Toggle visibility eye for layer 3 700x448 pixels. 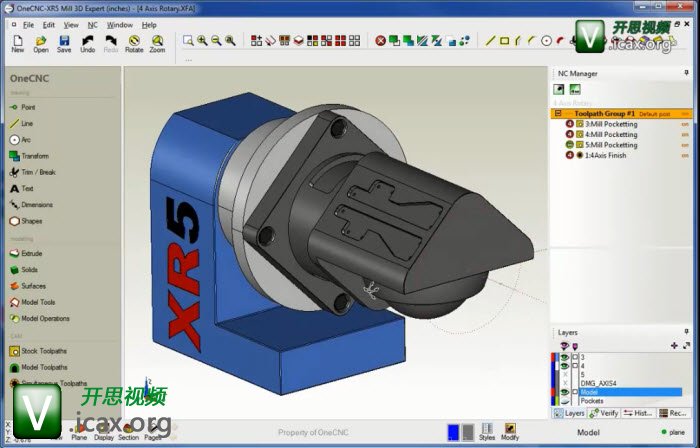[562, 356]
